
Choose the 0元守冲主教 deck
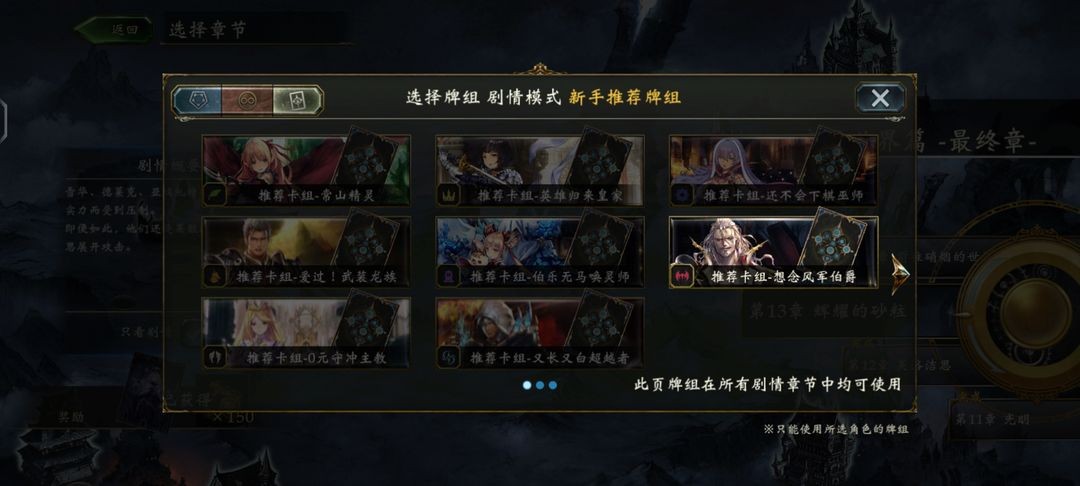pos(306,332)
